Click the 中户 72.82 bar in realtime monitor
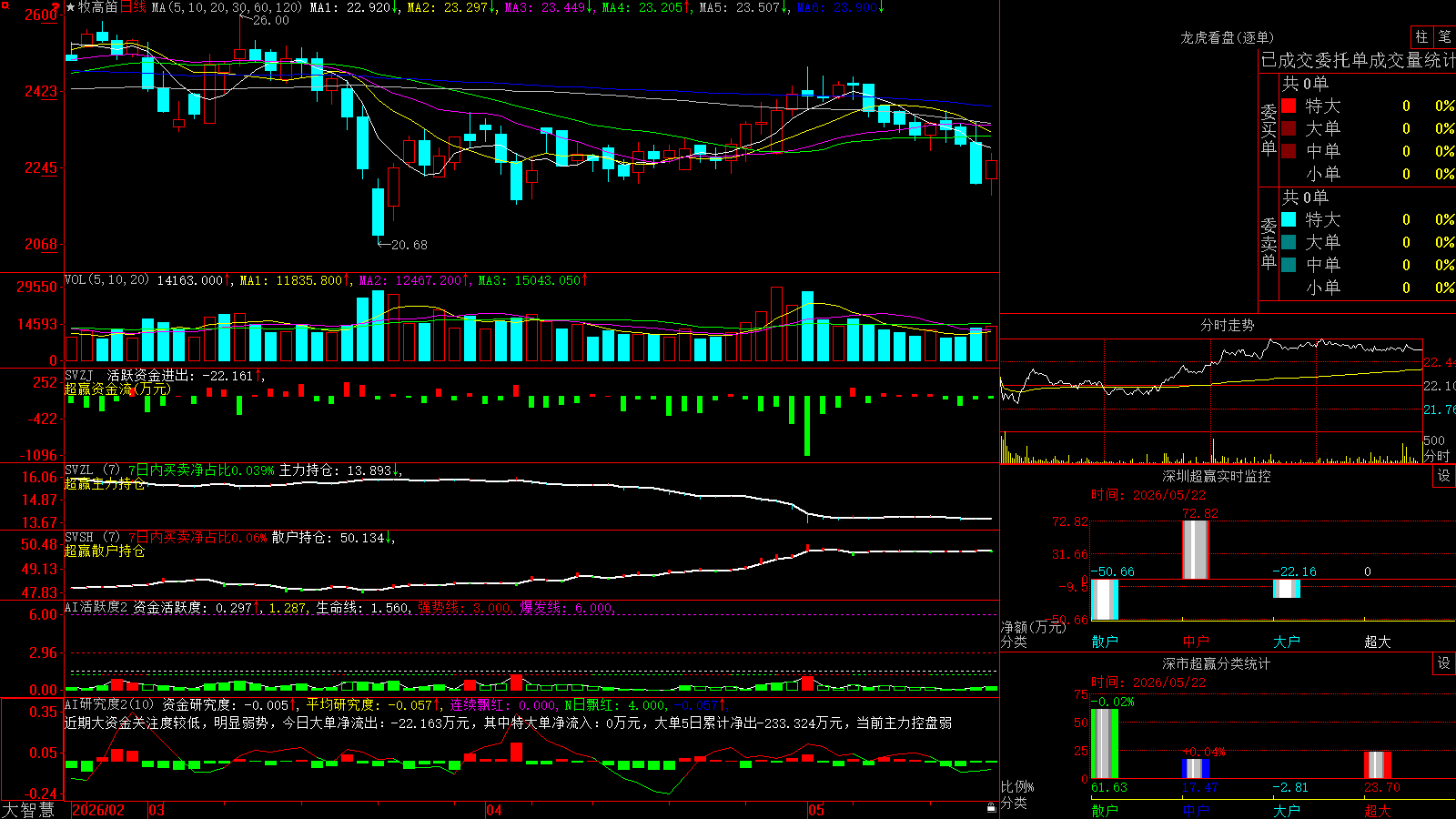The width and height of the screenshot is (1456, 819). click(x=1196, y=550)
